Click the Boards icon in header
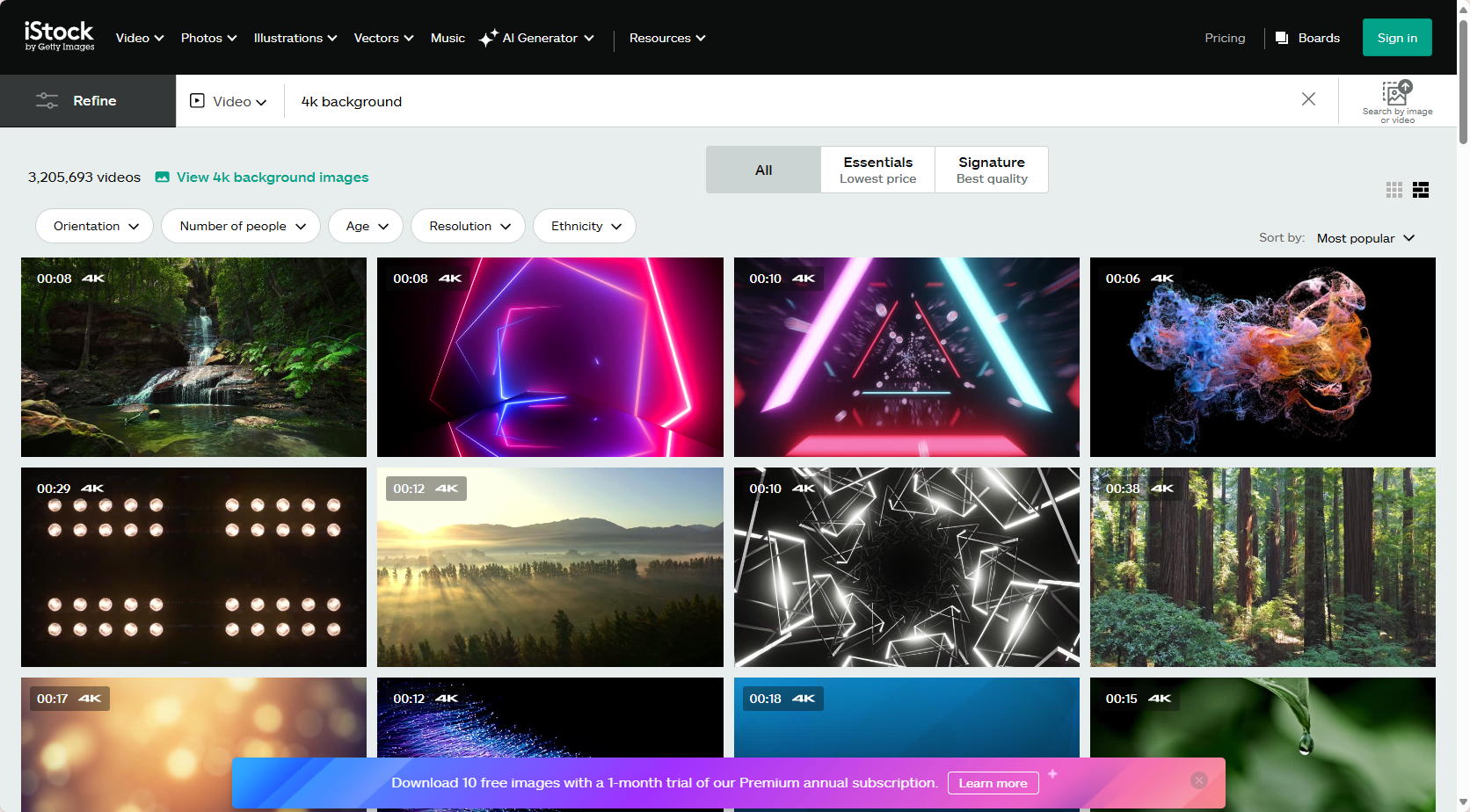Viewport: 1470px width, 812px height. tap(1282, 38)
